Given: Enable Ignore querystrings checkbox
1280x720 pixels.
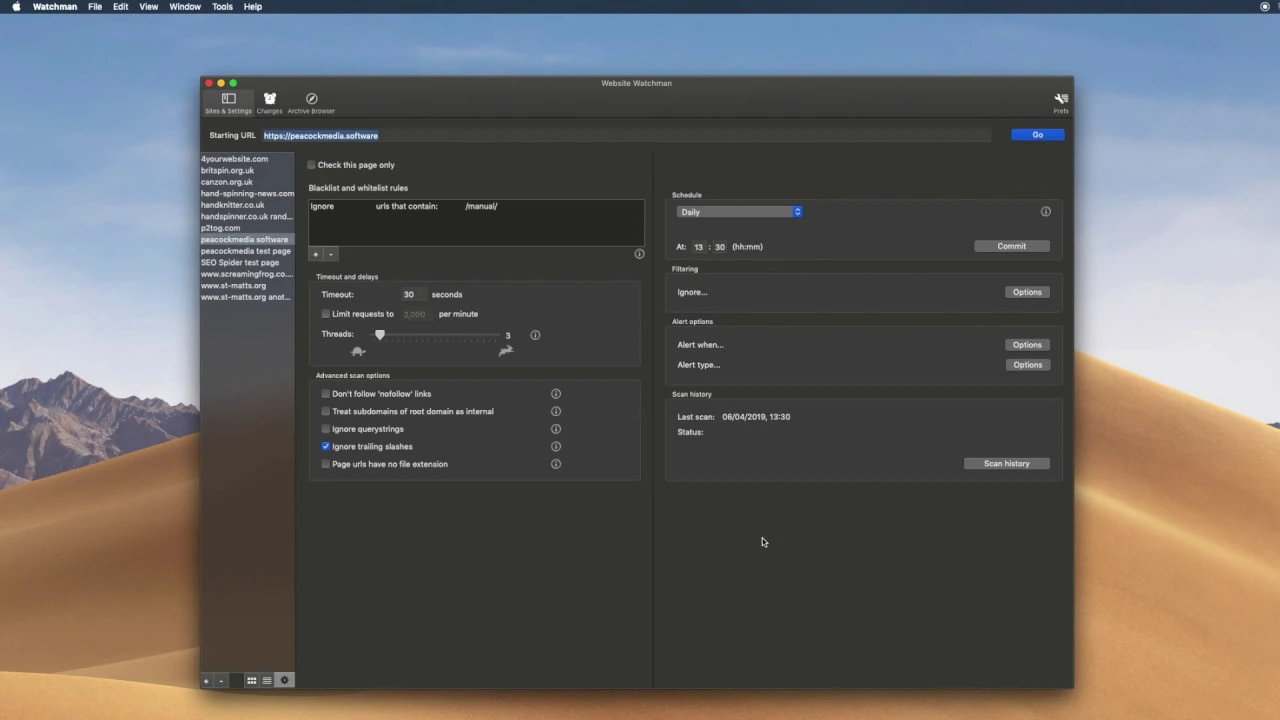Looking at the screenshot, I should pyautogui.click(x=326, y=429).
